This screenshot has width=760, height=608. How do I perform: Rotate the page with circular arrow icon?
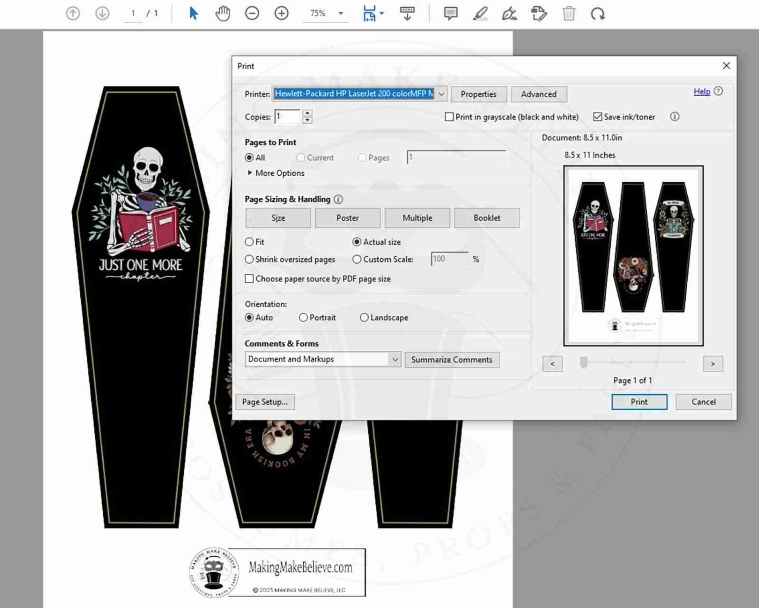[598, 13]
